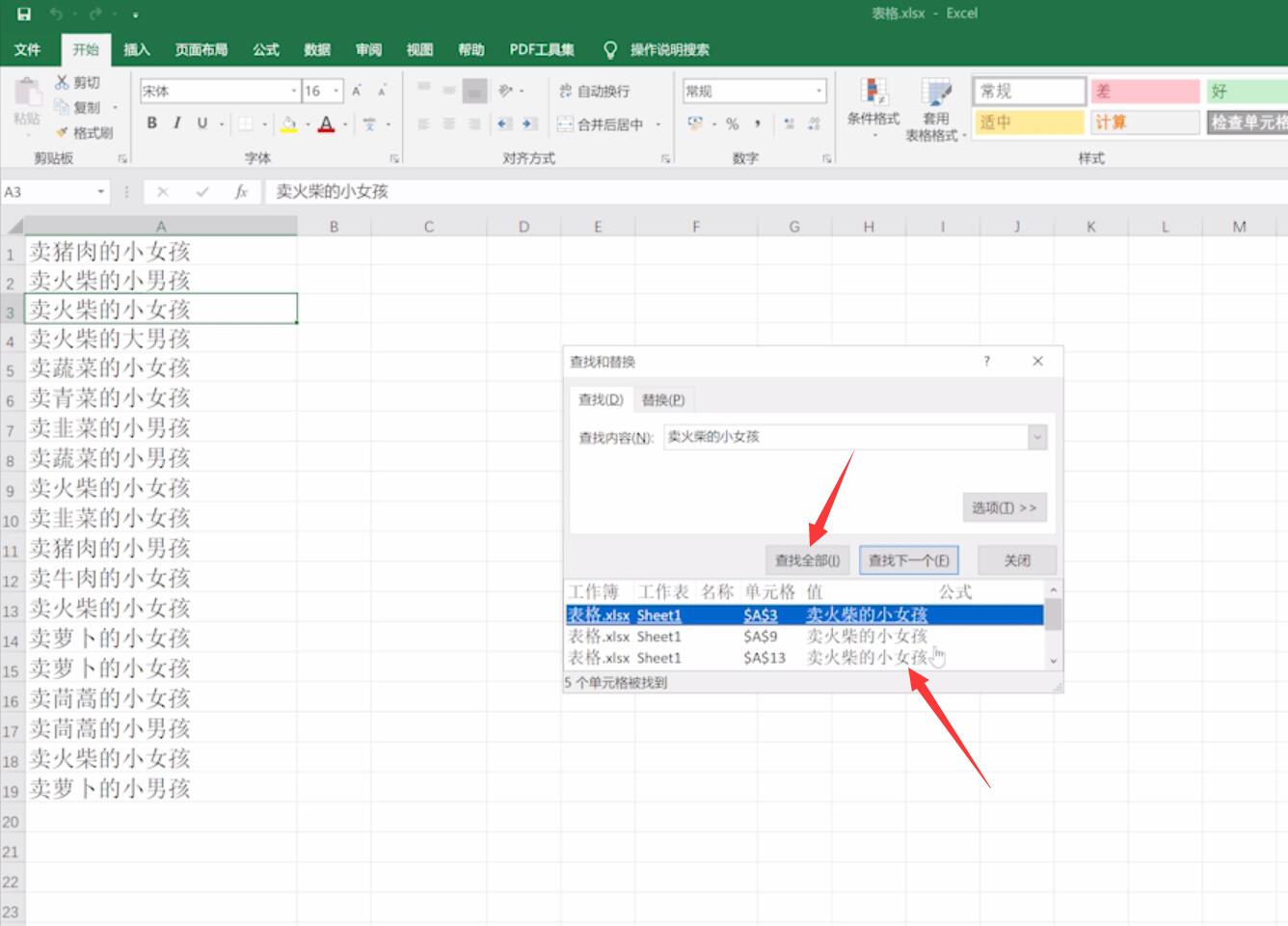The image size is (1288, 926).
Task: Click the 适中 (Neutral) cell style
Action: [x=1029, y=123]
